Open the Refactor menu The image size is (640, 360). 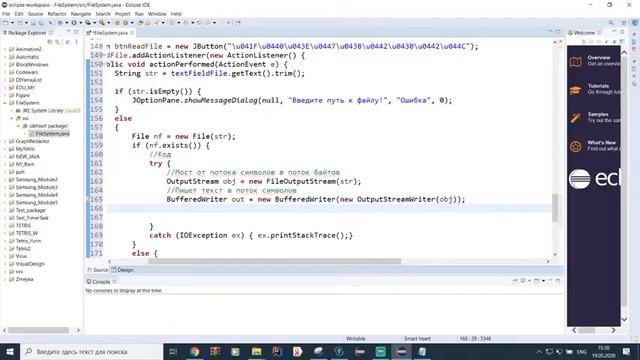(57, 14)
